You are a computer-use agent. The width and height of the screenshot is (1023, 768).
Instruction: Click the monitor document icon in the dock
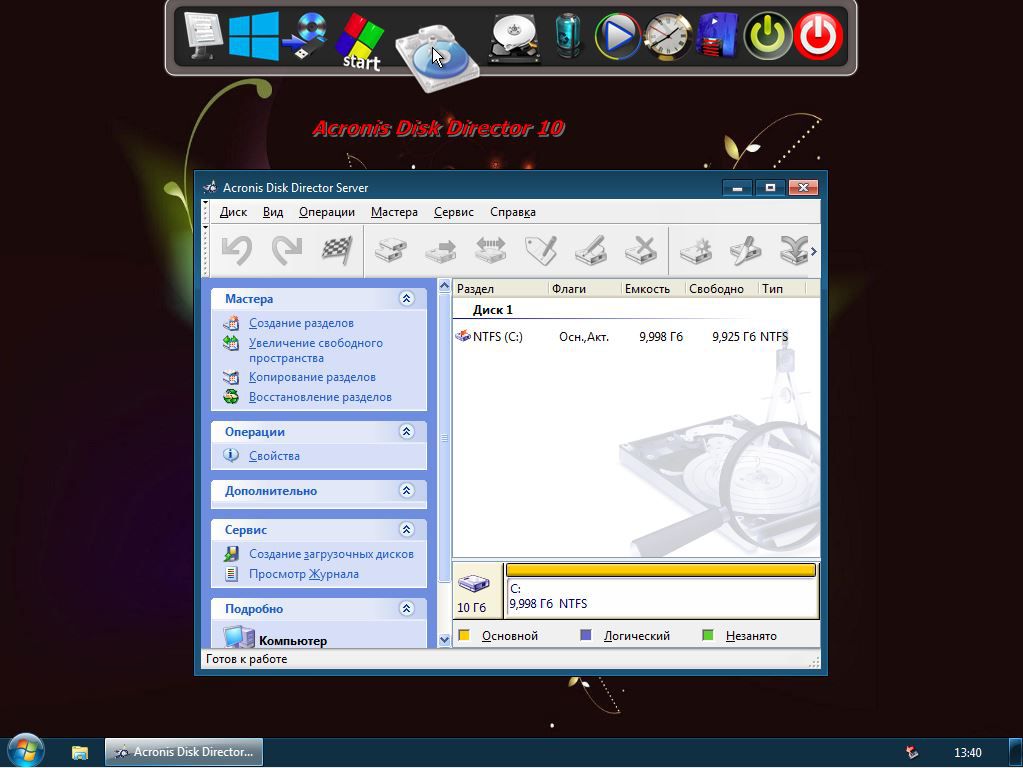203,36
